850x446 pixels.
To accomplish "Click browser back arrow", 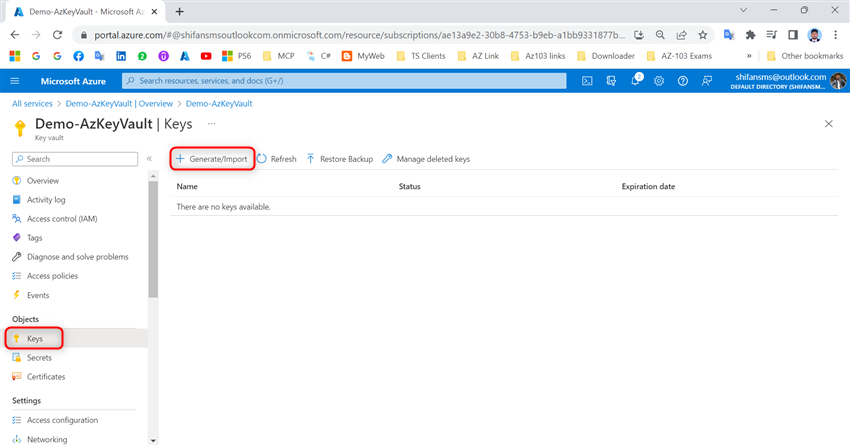I will coord(15,35).
